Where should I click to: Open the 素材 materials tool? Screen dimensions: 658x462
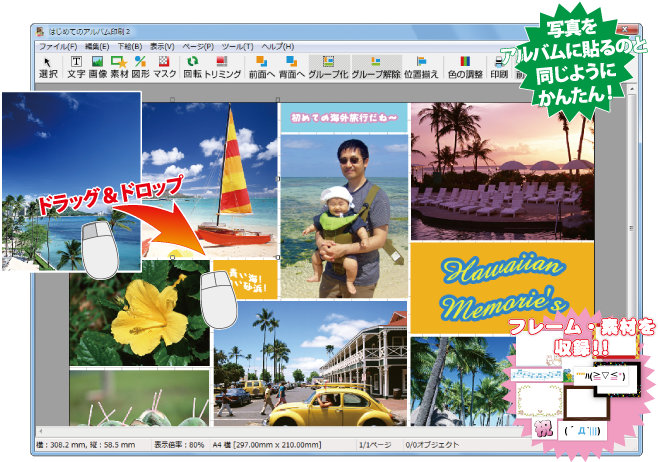coord(120,68)
